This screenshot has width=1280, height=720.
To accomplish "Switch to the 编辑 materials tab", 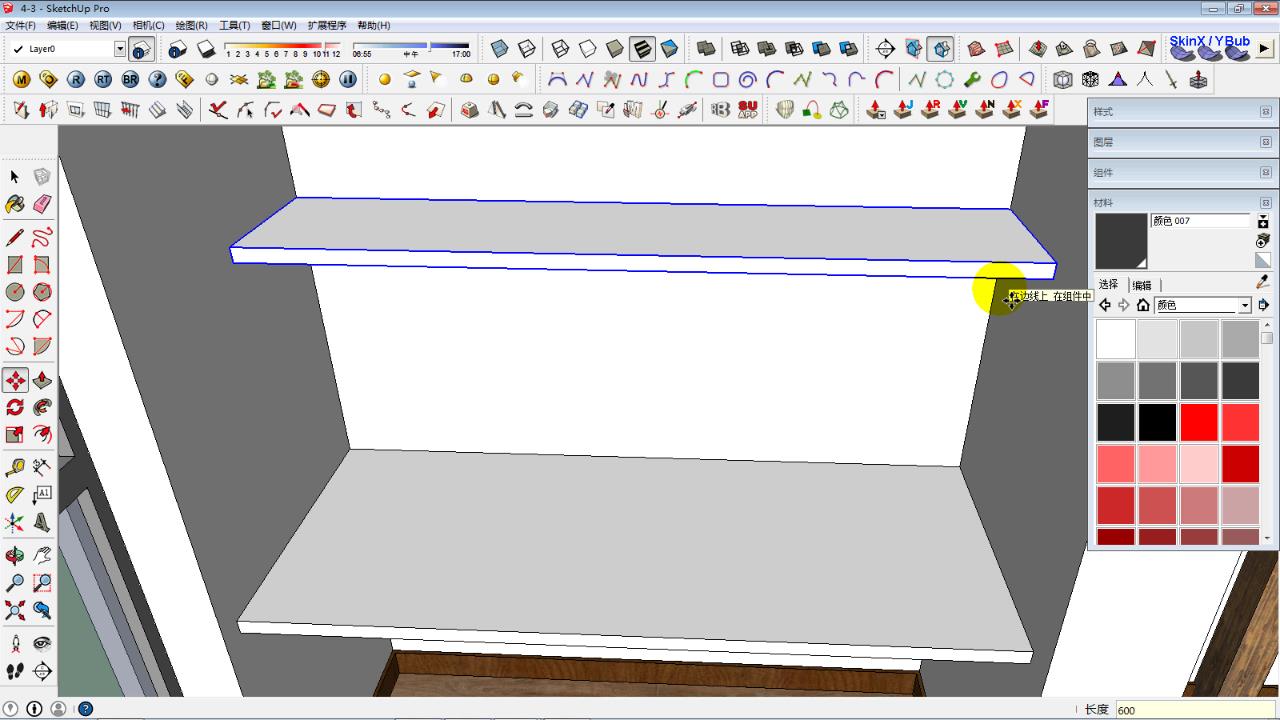I will [1142, 285].
